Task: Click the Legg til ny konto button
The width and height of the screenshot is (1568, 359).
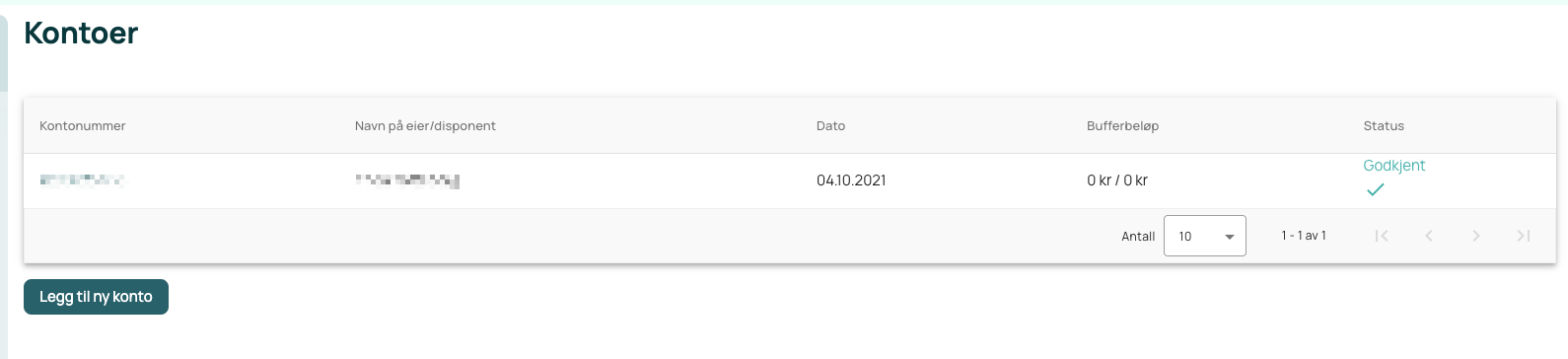Action: [x=96, y=297]
